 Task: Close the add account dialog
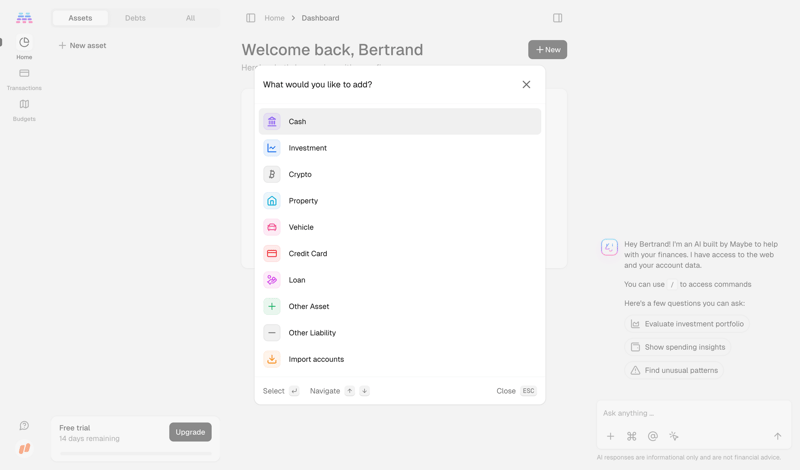click(526, 84)
